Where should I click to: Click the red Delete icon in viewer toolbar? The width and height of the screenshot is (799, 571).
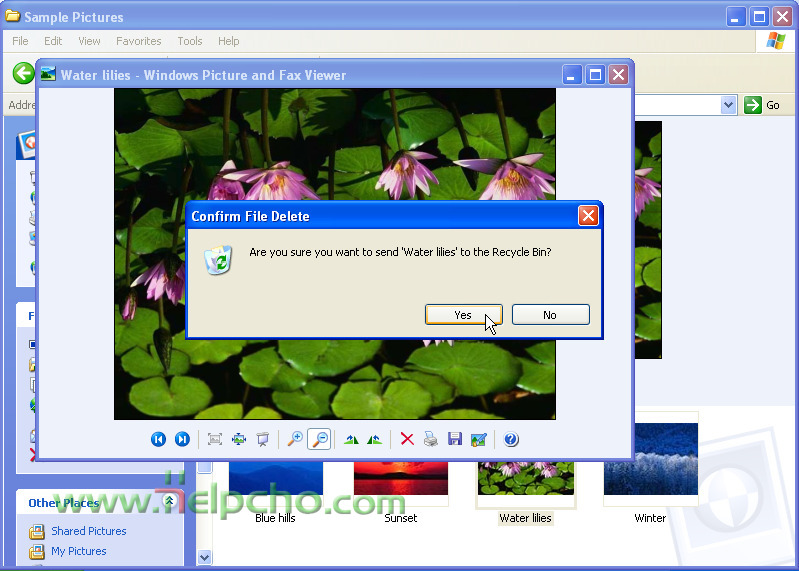click(x=407, y=439)
